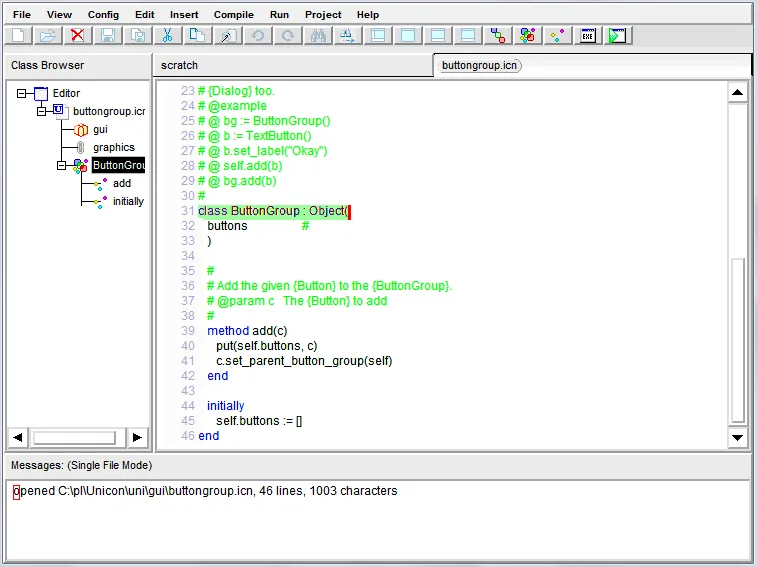This screenshot has height=567, width=758.
Task: Click the editor vertical scrollbar thumb
Action: pos(737,340)
